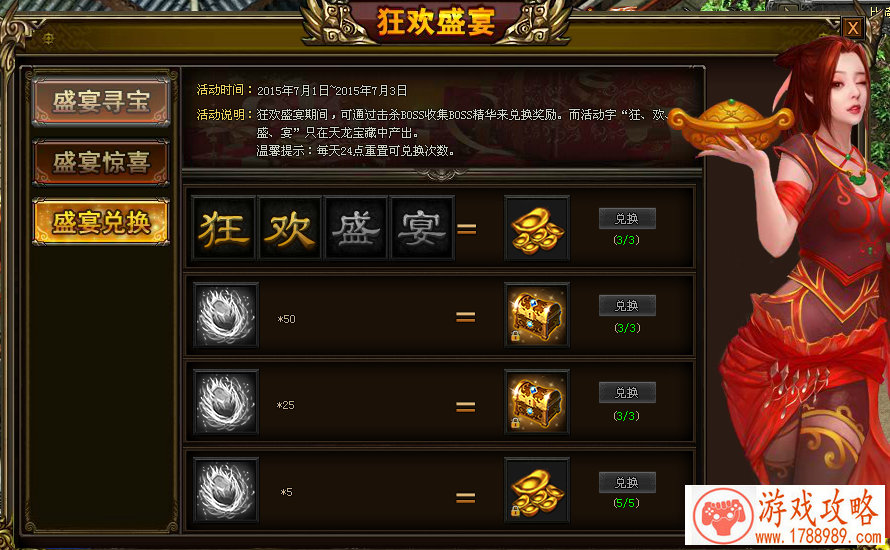Click the BOSS essence icon marked *25
The width and height of the screenshot is (890, 550).
coord(226,402)
